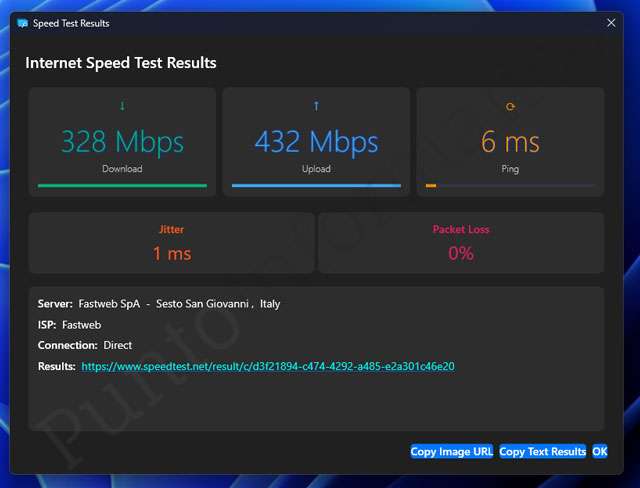Click the 432 Mbps upload value
Viewport: 640px width, 488px height.
pyautogui.click(x=316, y=142)
